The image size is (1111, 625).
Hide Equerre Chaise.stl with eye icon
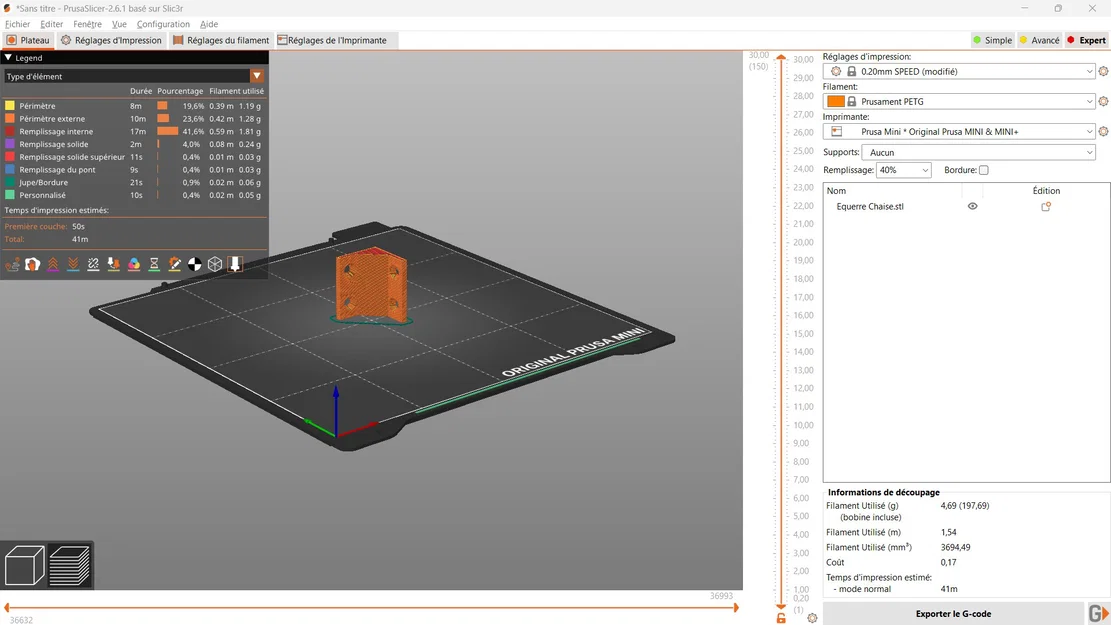coord(972,207)
